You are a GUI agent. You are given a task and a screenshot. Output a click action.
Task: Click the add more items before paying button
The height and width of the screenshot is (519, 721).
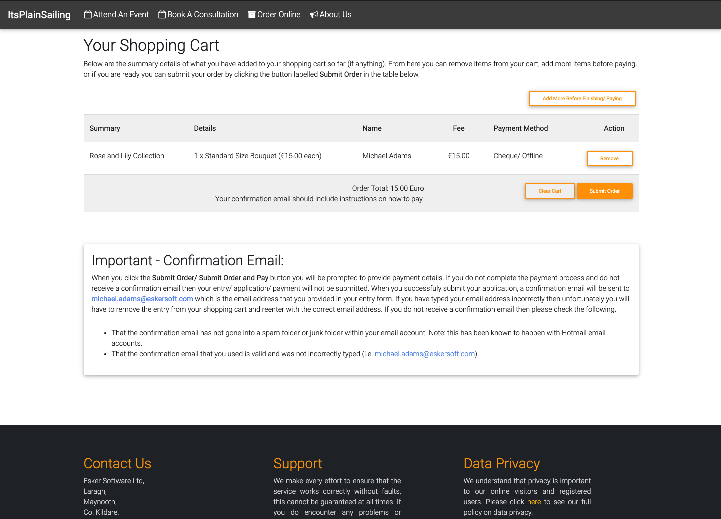(582, 98)
